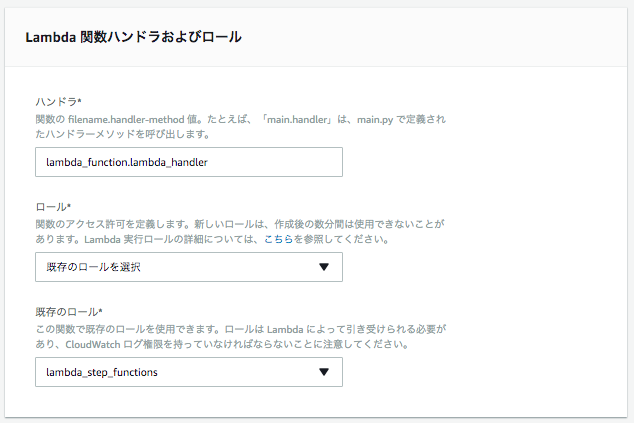Place cursor in lambda_function.lambda_handler text
The image size is (634, 423).
click(x=127, y=163)
